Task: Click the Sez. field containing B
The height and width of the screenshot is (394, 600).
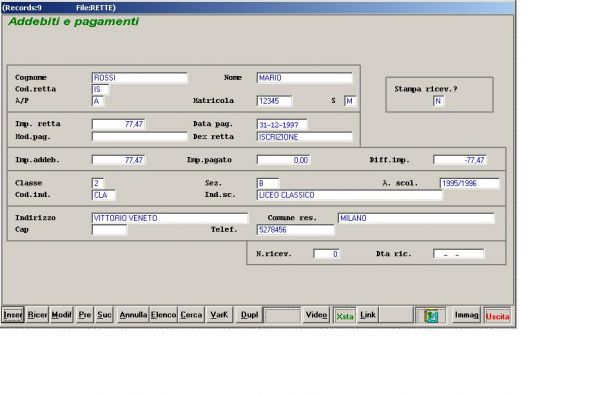Action: [268, 183]
